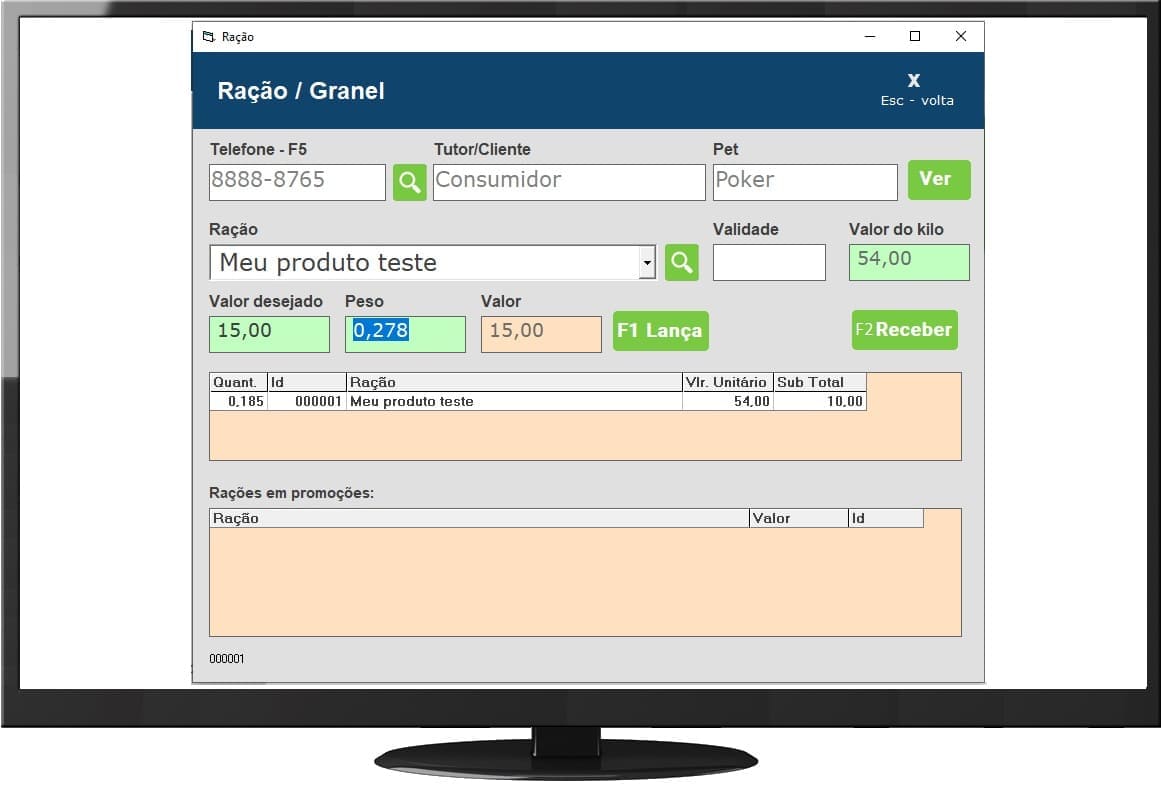The height and width of the screenshot is (785, 1161).
Task: Focus the Telefone input field
Action: [297, 182]
